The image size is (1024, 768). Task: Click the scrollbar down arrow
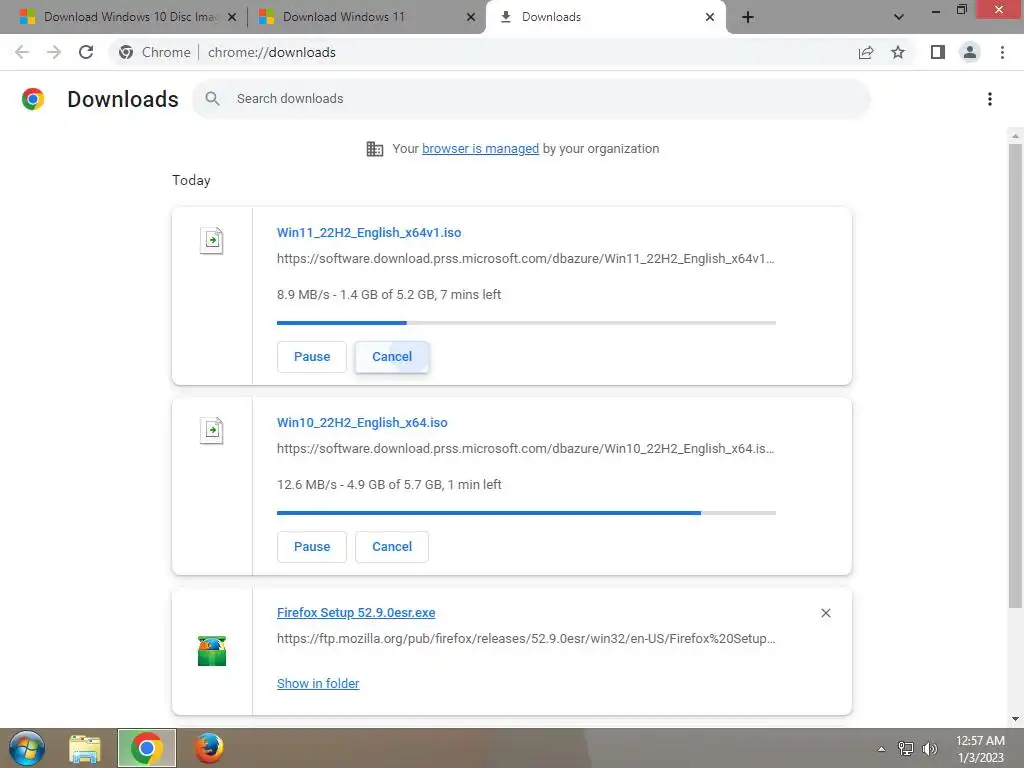1015,720
